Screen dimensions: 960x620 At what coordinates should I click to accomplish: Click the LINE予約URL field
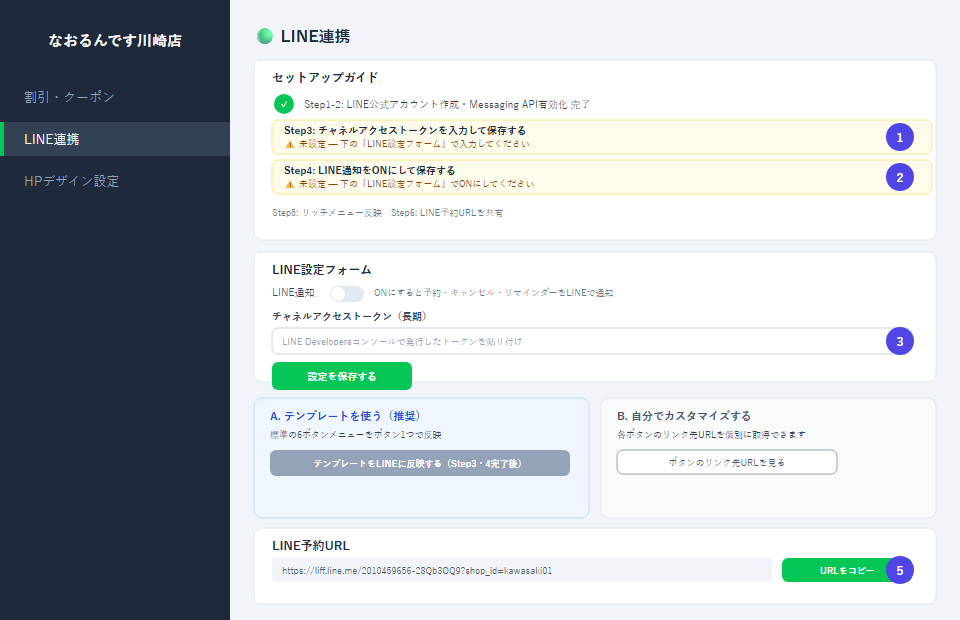click(x=522, y=570)
